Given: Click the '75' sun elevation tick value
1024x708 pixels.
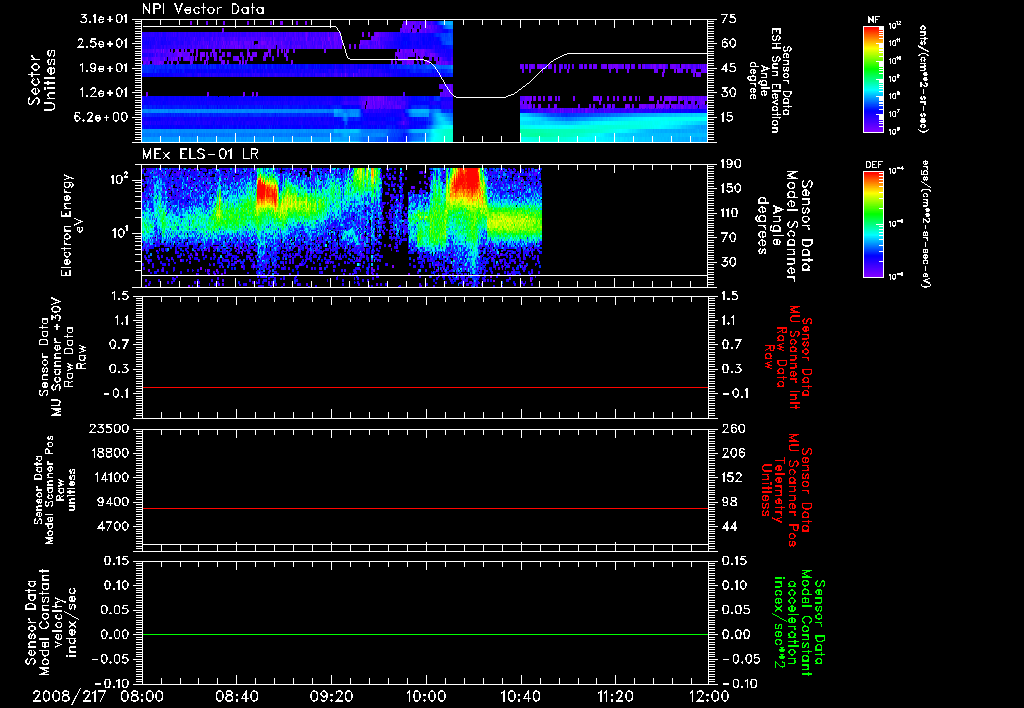Looking at the screenshot, I should pyautogui.click(x=729, y=19).
